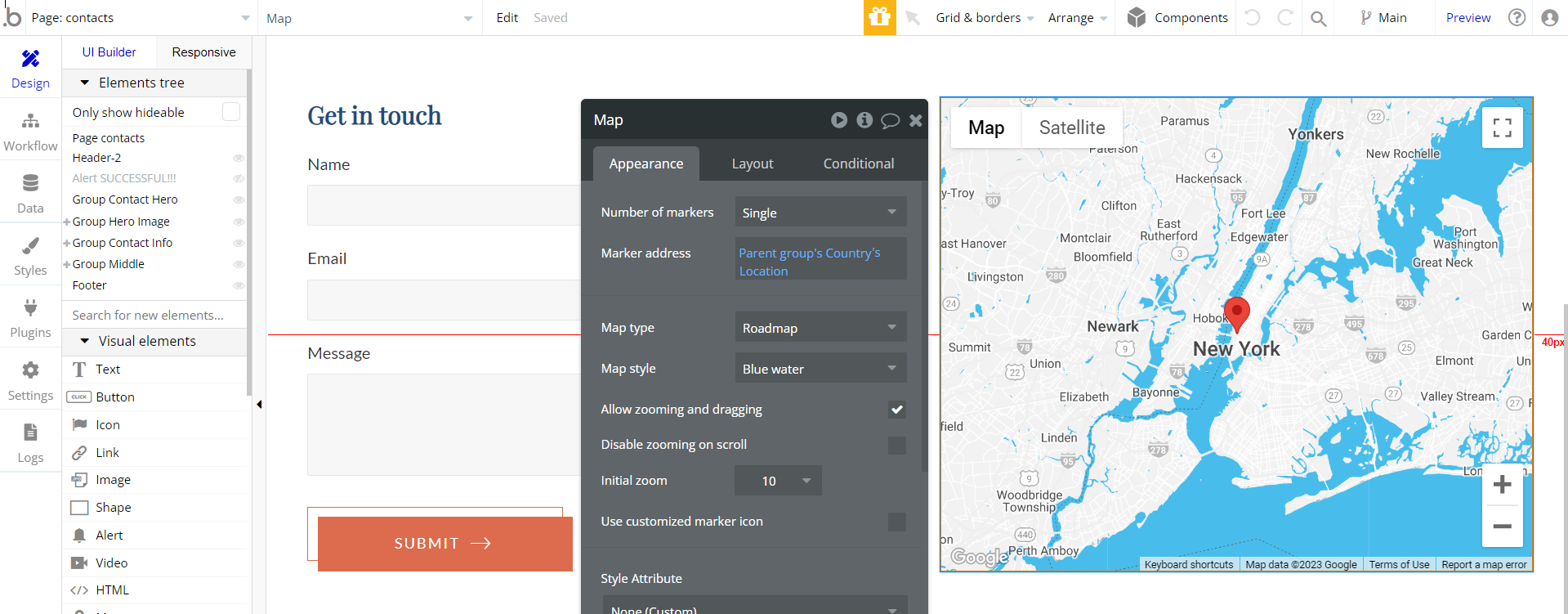
Task: Open the user account icon
Action: [1549, 17]
